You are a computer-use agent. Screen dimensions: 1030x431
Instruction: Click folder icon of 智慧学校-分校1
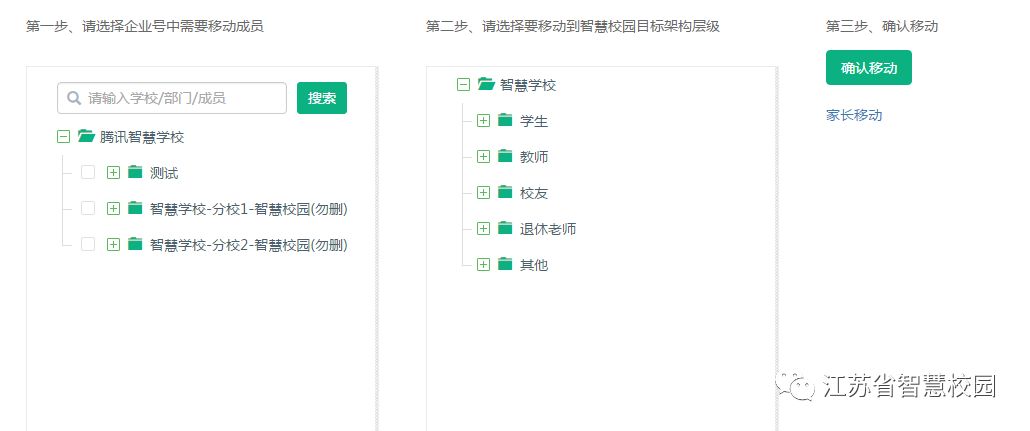pos(135,208)
